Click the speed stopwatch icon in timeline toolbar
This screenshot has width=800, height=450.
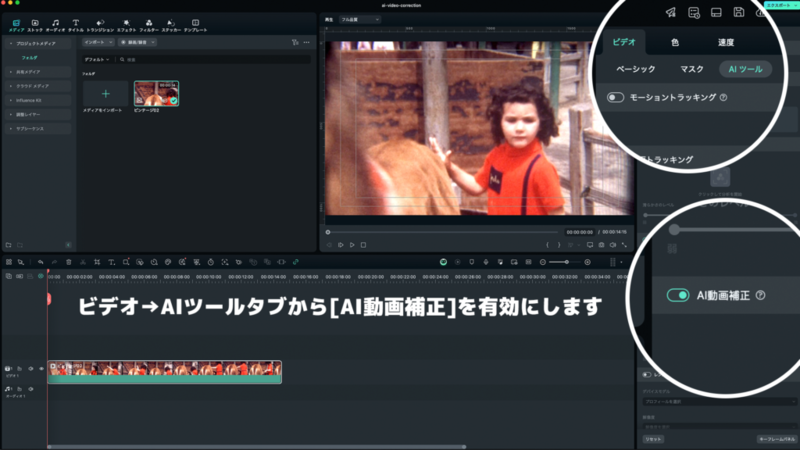tap(211, 262)
